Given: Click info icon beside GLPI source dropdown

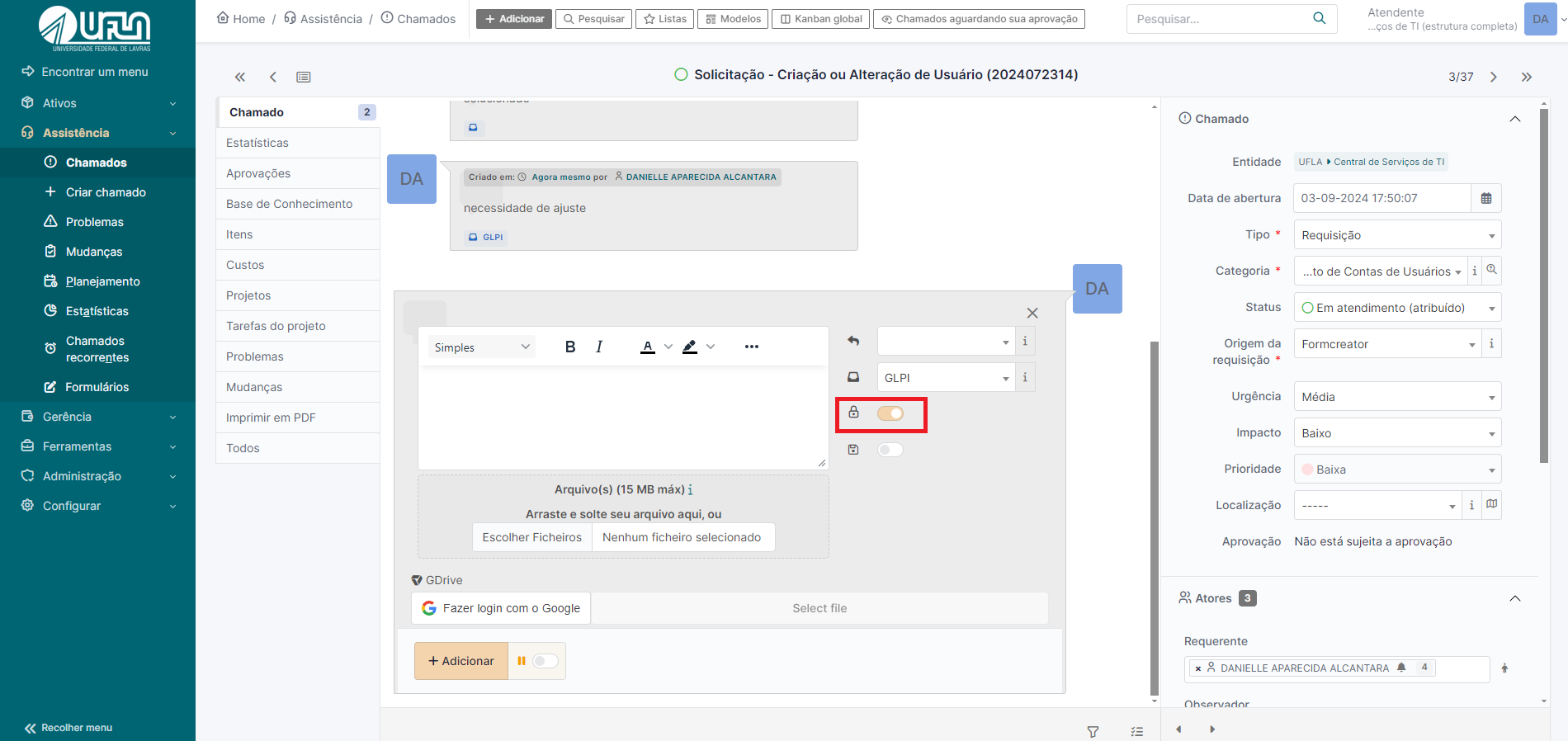Looking at the screenshot, I should point(1025,377).
